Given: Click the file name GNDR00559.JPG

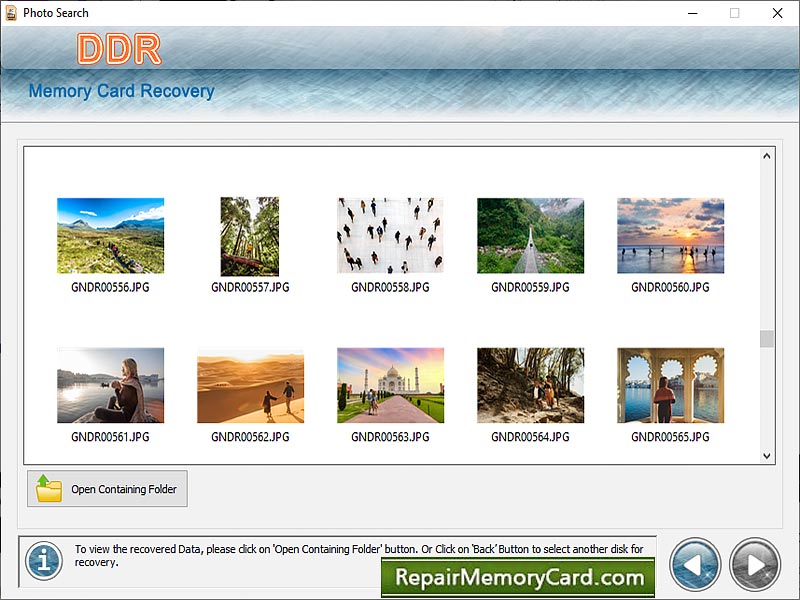Looking at the screenshot, I should 530,287.
